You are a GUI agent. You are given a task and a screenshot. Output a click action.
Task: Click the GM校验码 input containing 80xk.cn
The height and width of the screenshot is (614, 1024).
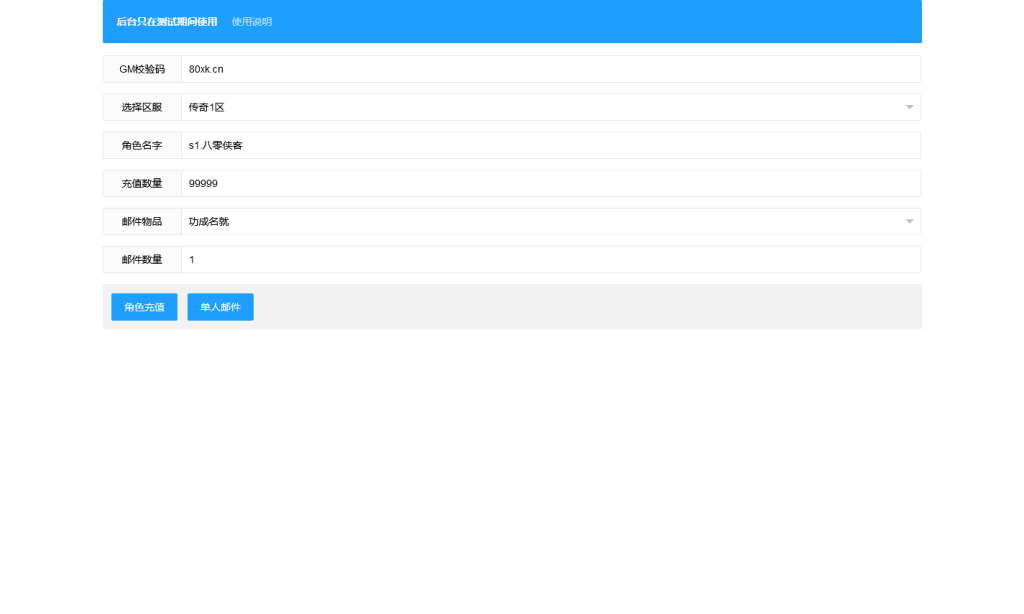click(x=550, y=69)
